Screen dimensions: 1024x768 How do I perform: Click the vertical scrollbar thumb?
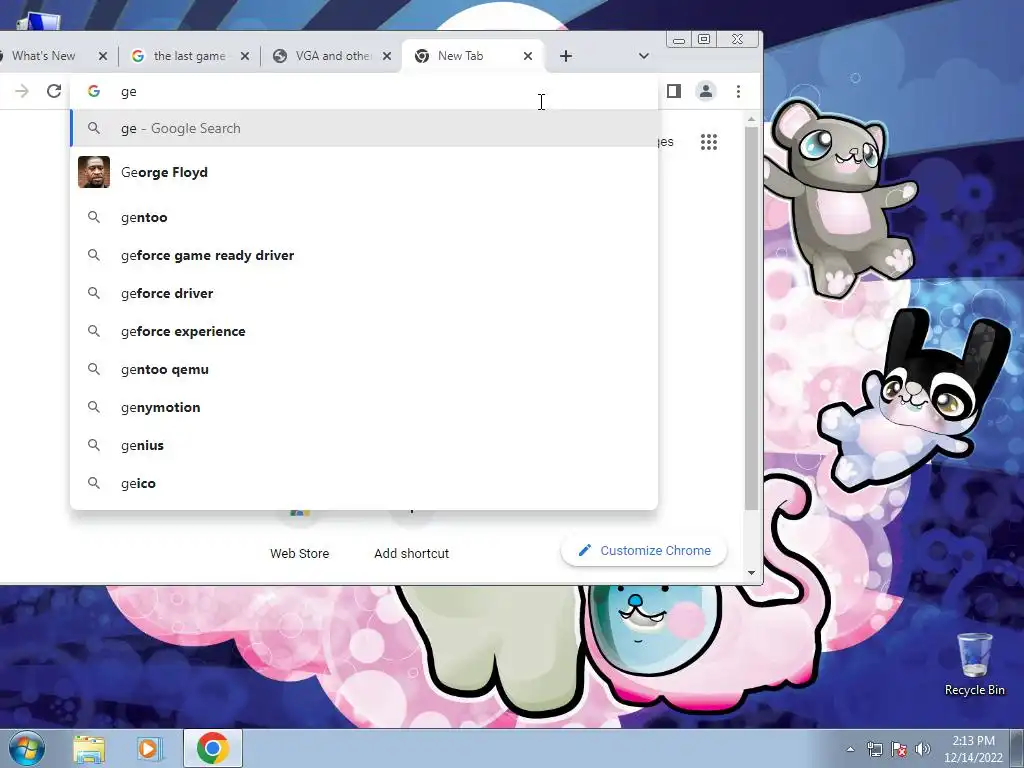click(x=751, y=318)
